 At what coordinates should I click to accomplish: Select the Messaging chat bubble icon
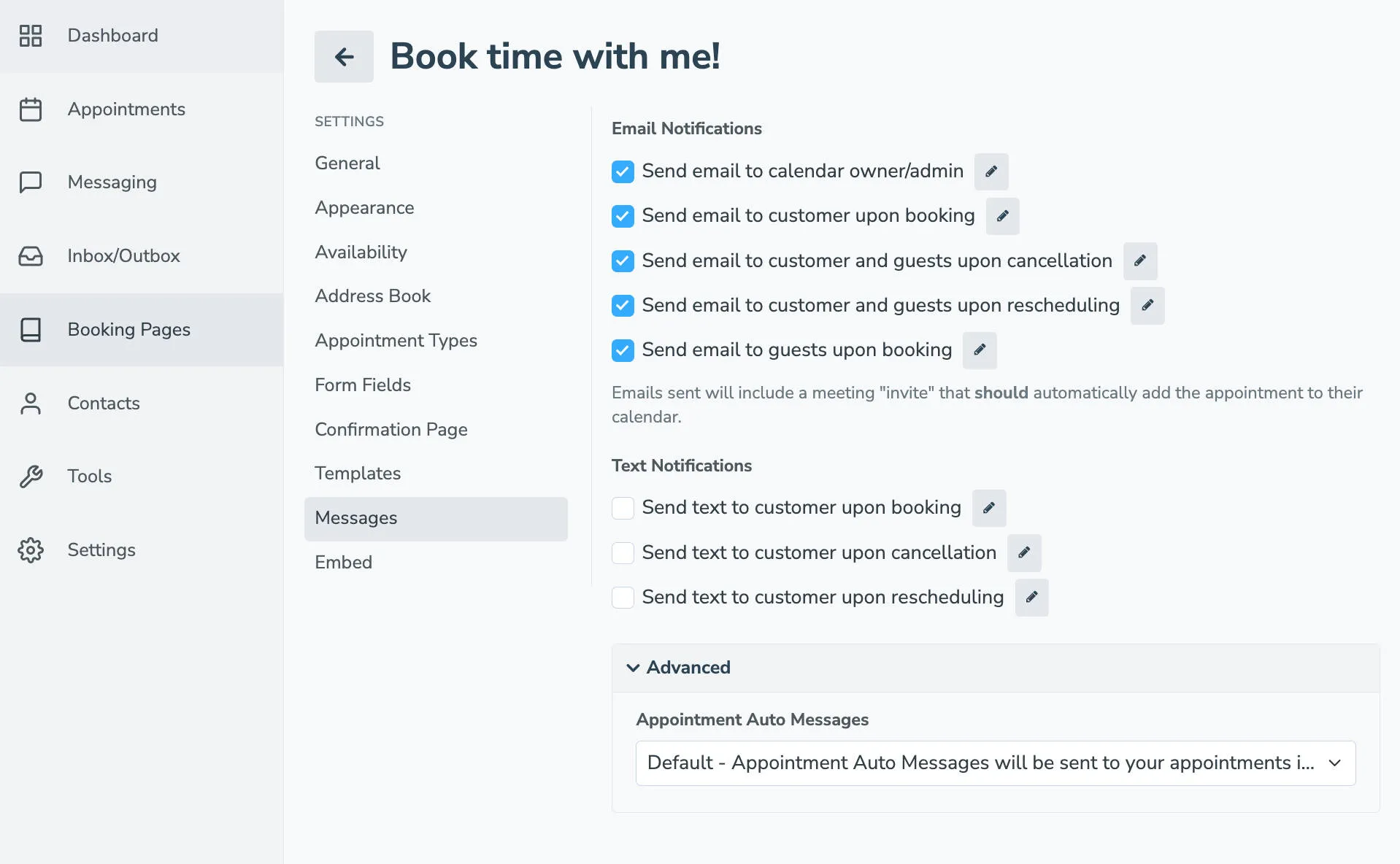[x=31, y=182]
